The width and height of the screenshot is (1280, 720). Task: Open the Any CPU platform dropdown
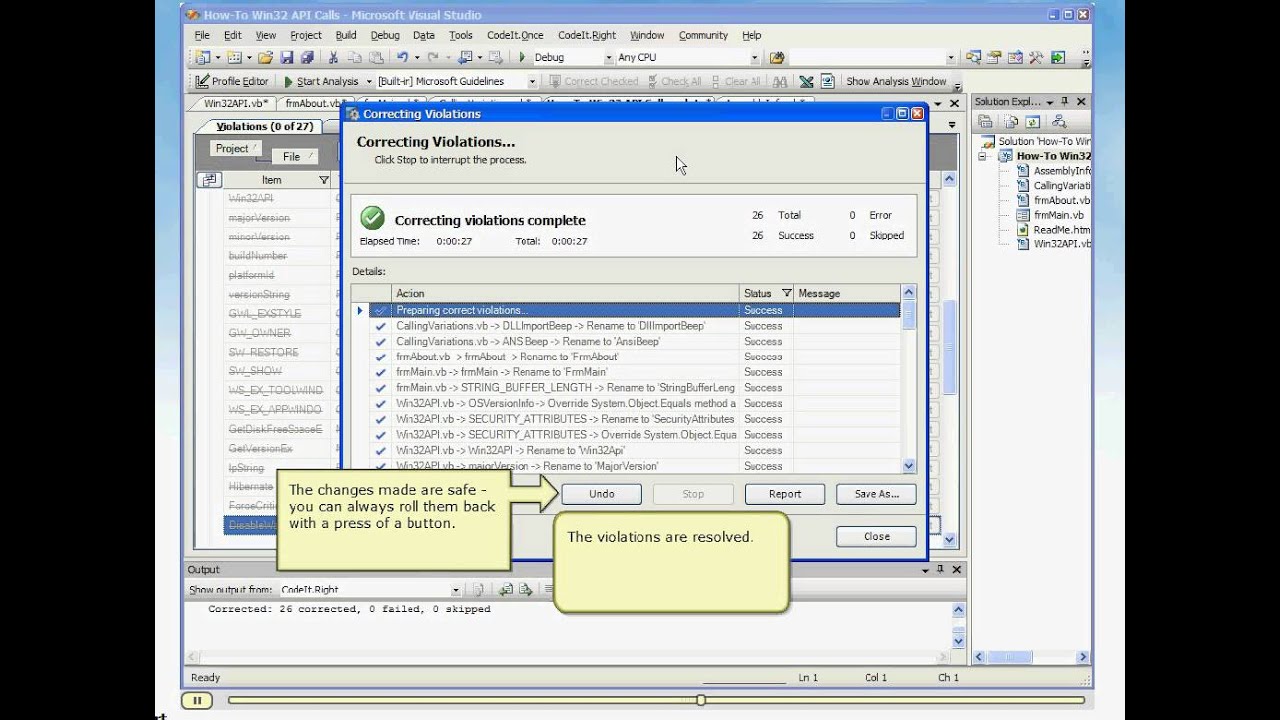pos(755,58)
